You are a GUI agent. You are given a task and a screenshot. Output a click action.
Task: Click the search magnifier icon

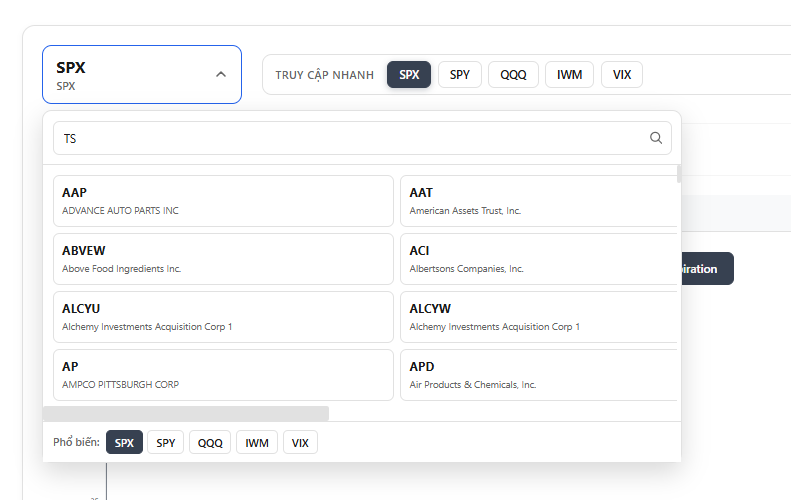pos(656,138)
